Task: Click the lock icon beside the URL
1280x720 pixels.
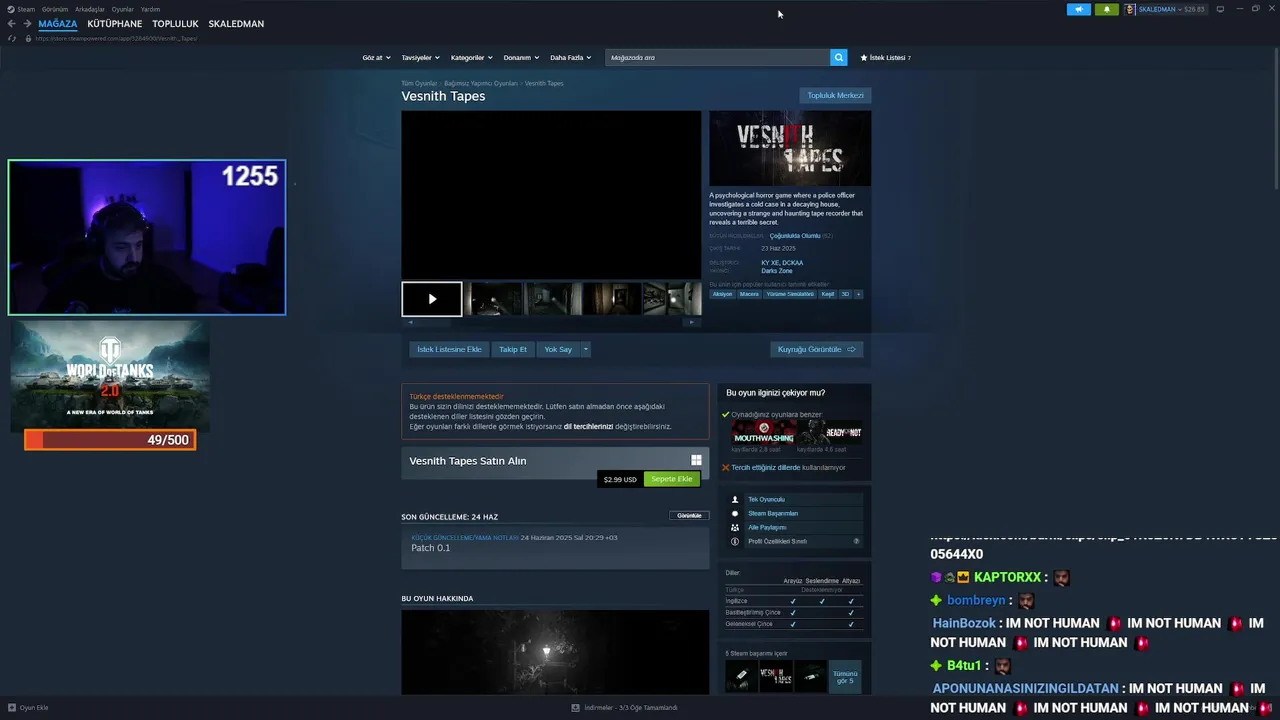Action: [27, 38]
